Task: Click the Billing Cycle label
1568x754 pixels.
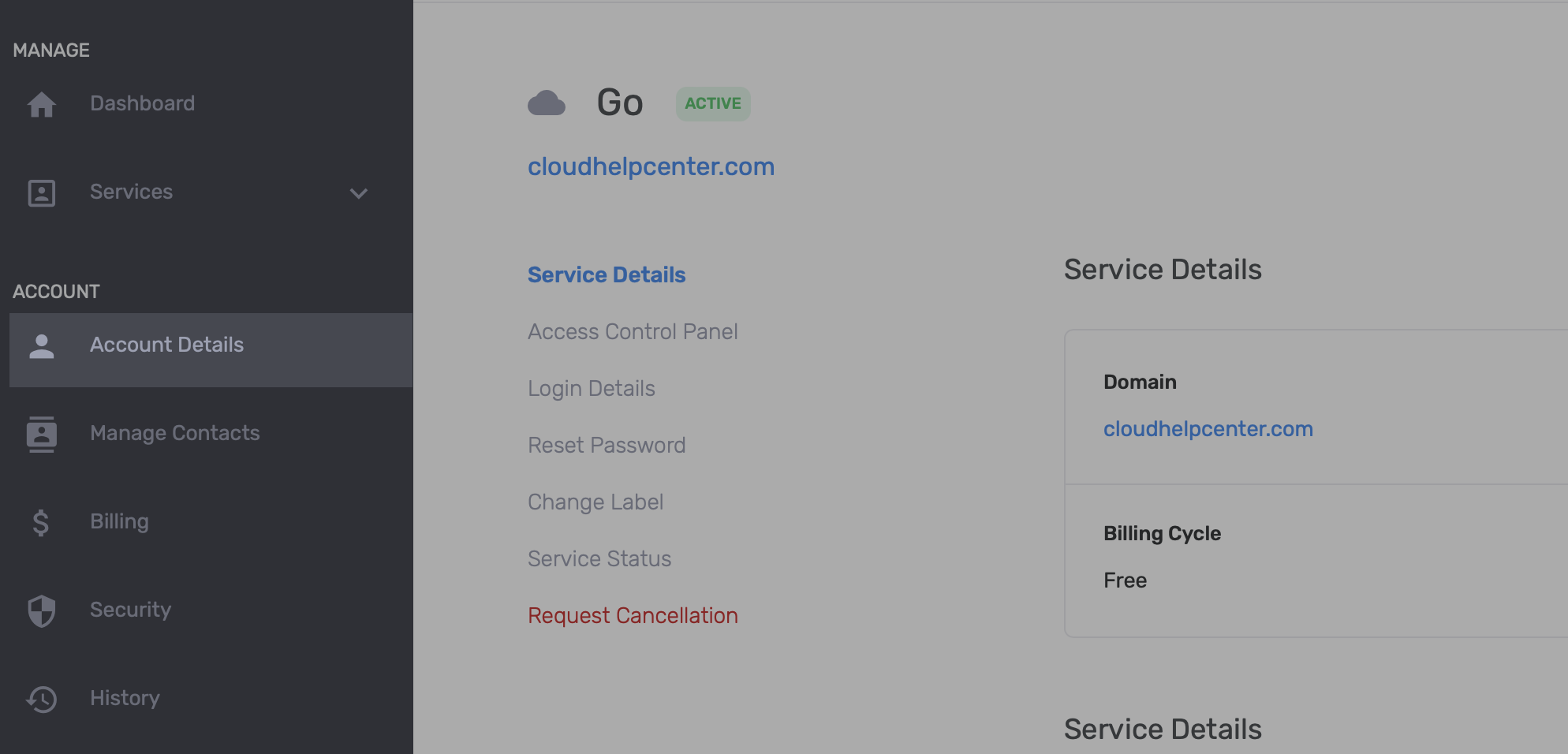Action: tap(1162, 533)
